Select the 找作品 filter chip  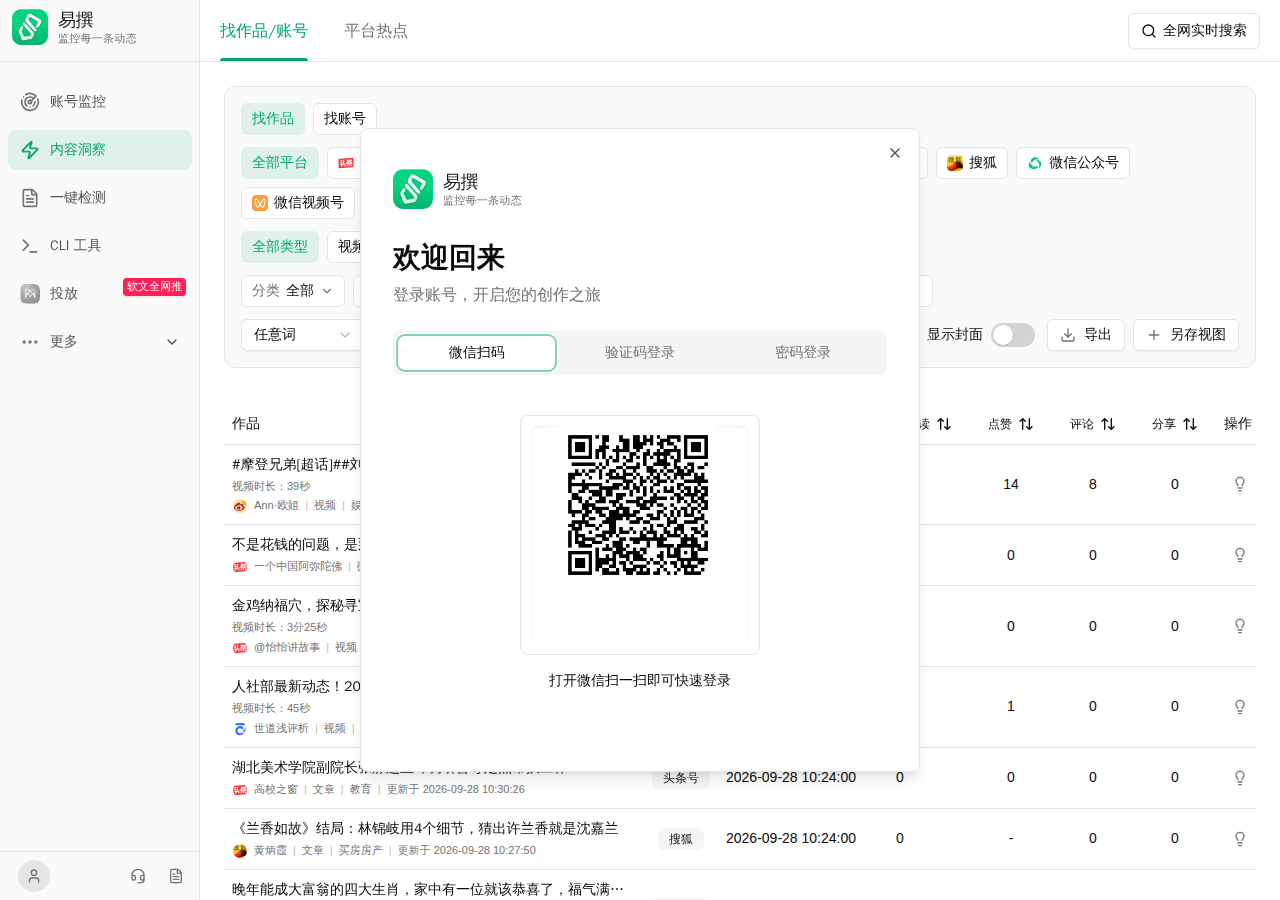pyautogui.click(x=273, y=119)
